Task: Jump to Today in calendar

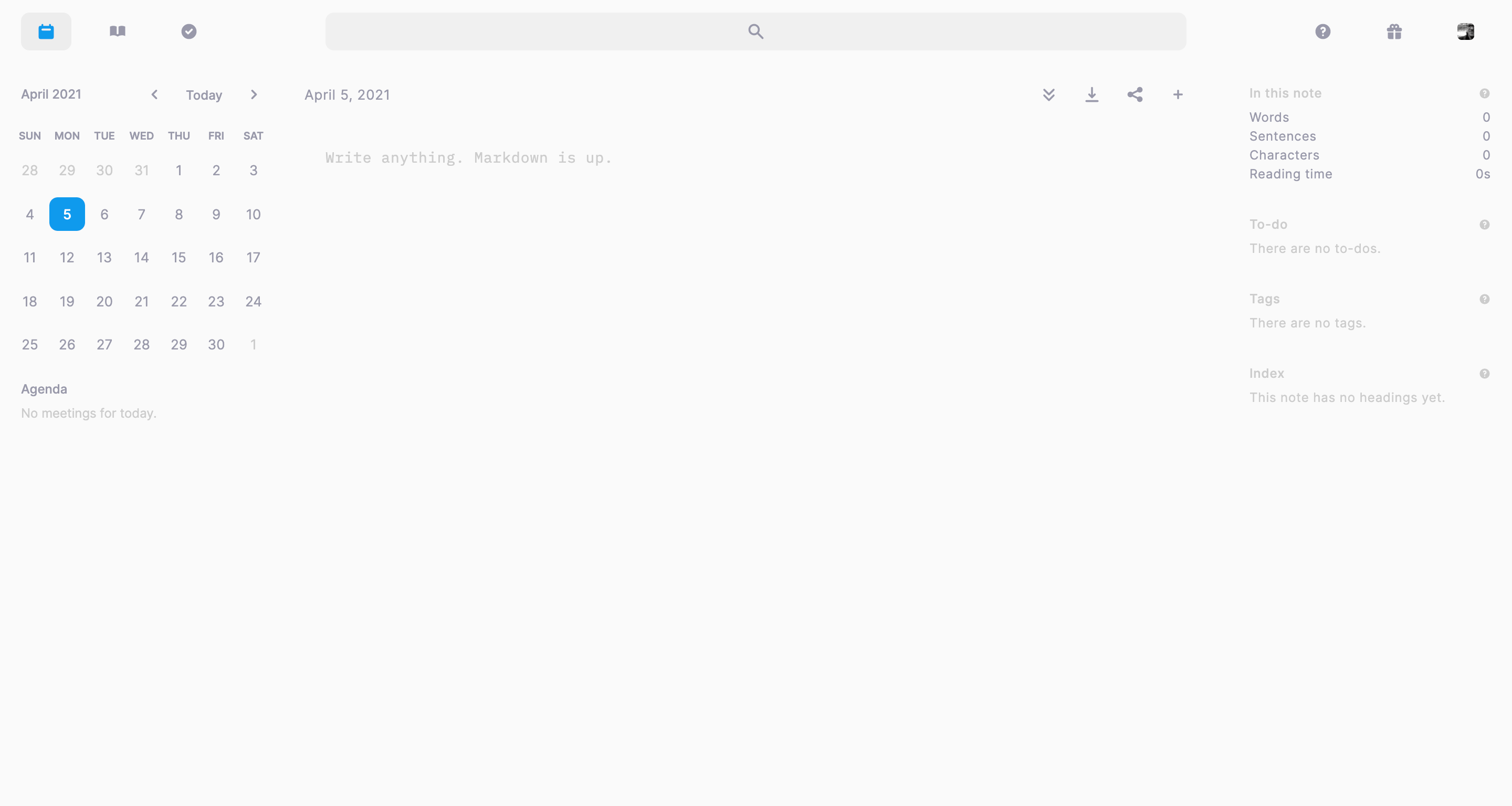Action: 204,95
